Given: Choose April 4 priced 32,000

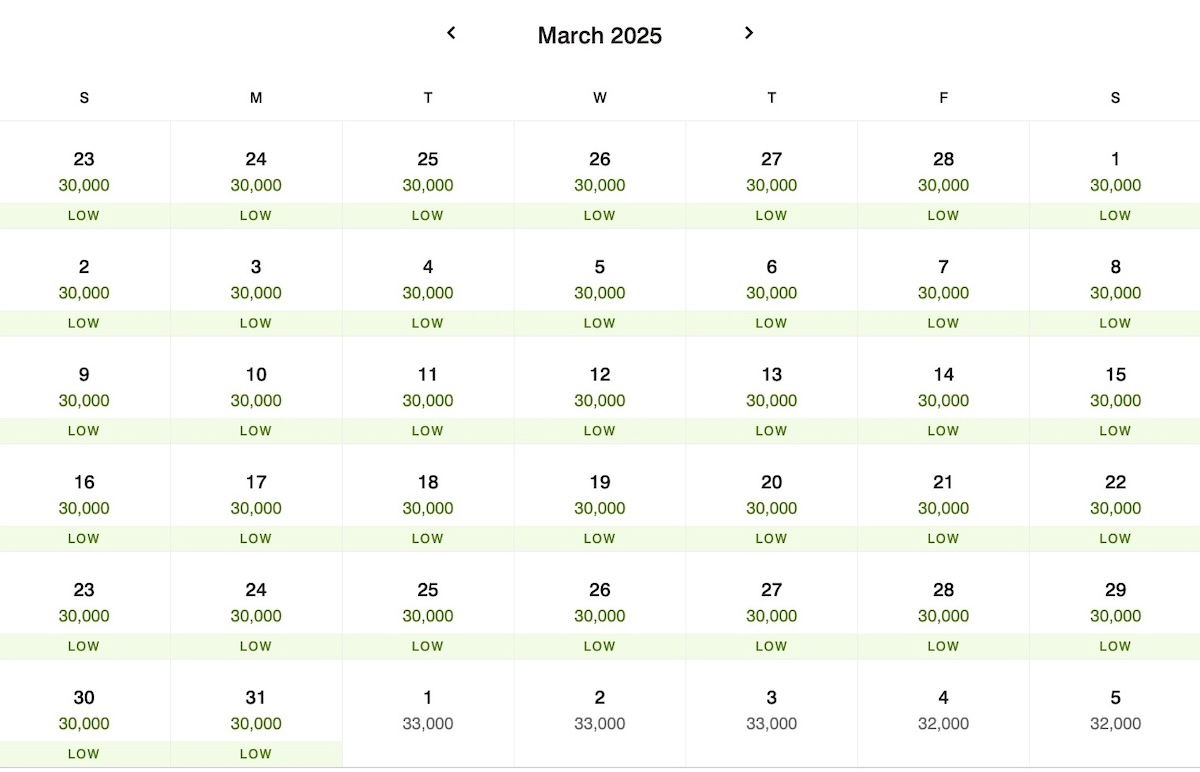Looking at the screenshot, I should click(943, 713).
